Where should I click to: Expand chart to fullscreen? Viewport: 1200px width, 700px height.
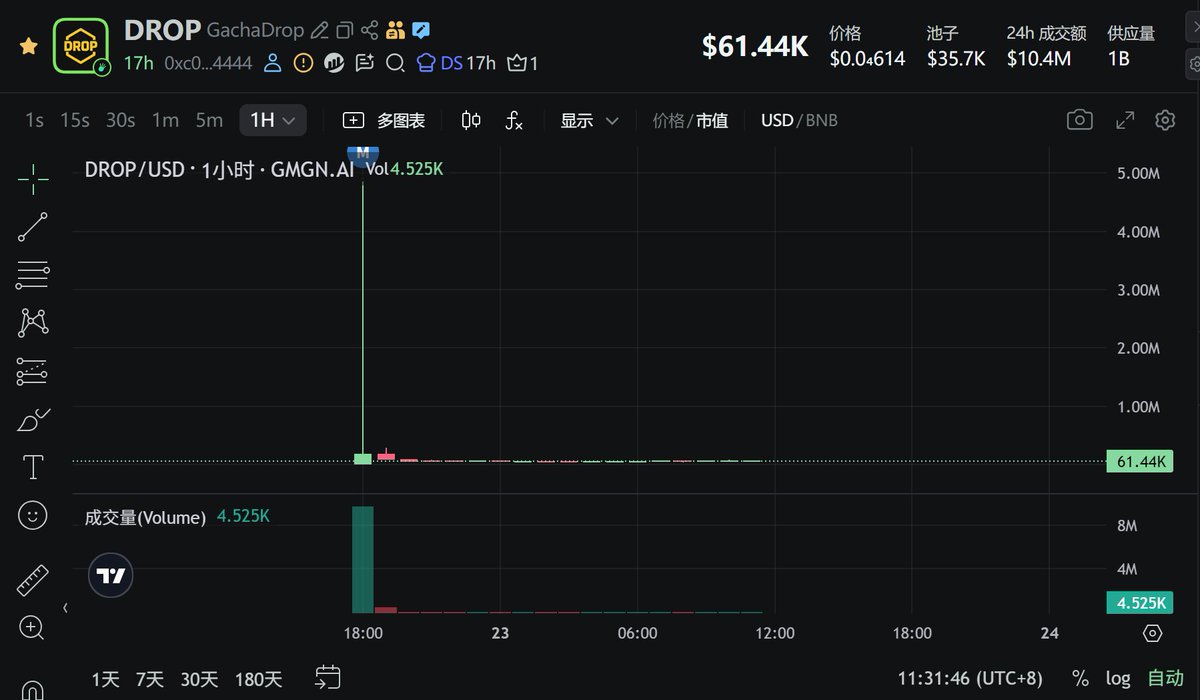point(1125,120)
